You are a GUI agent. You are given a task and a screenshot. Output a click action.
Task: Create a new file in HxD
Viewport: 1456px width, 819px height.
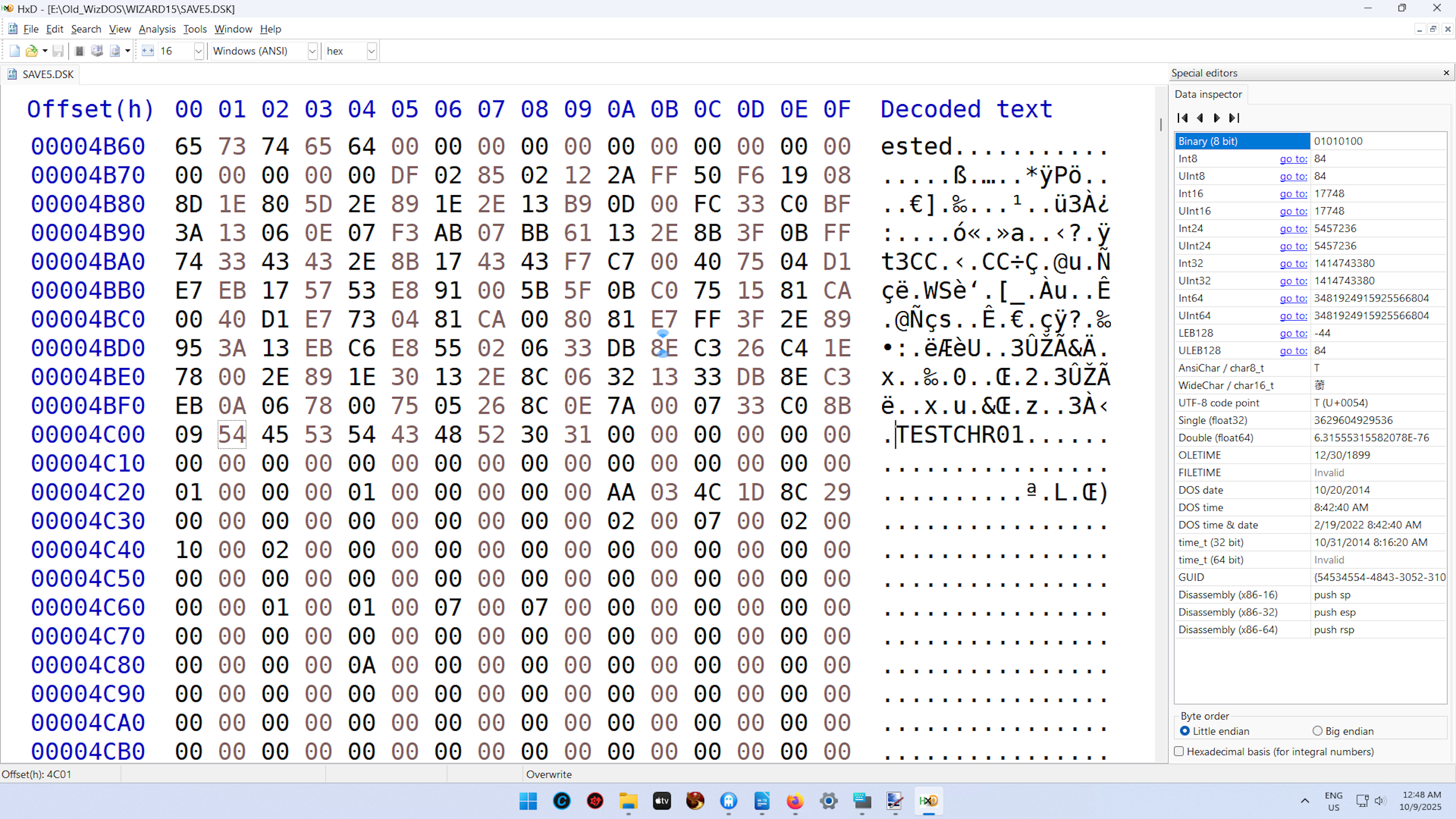click(14, 51)
